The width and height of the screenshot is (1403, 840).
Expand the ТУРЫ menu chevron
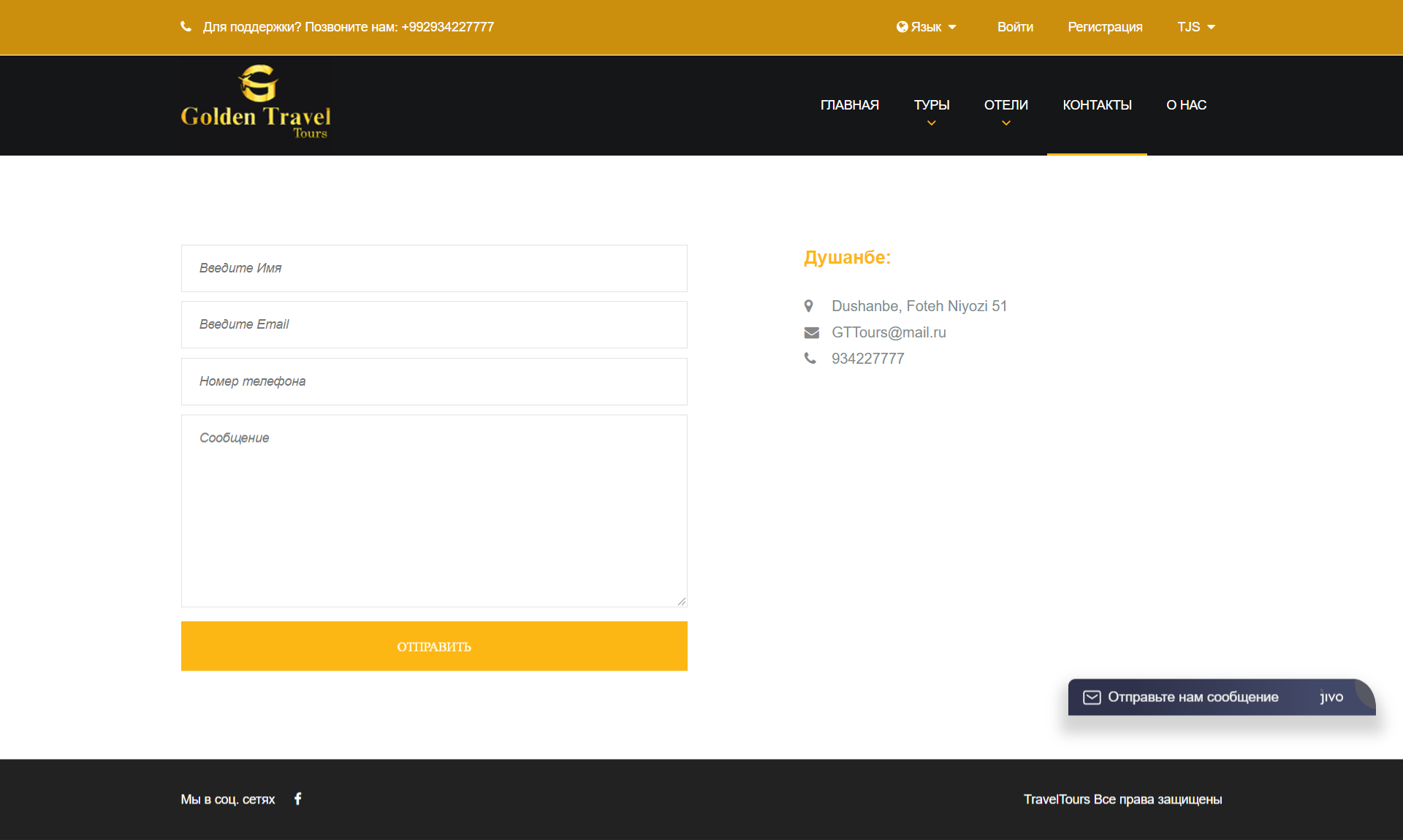931,123
